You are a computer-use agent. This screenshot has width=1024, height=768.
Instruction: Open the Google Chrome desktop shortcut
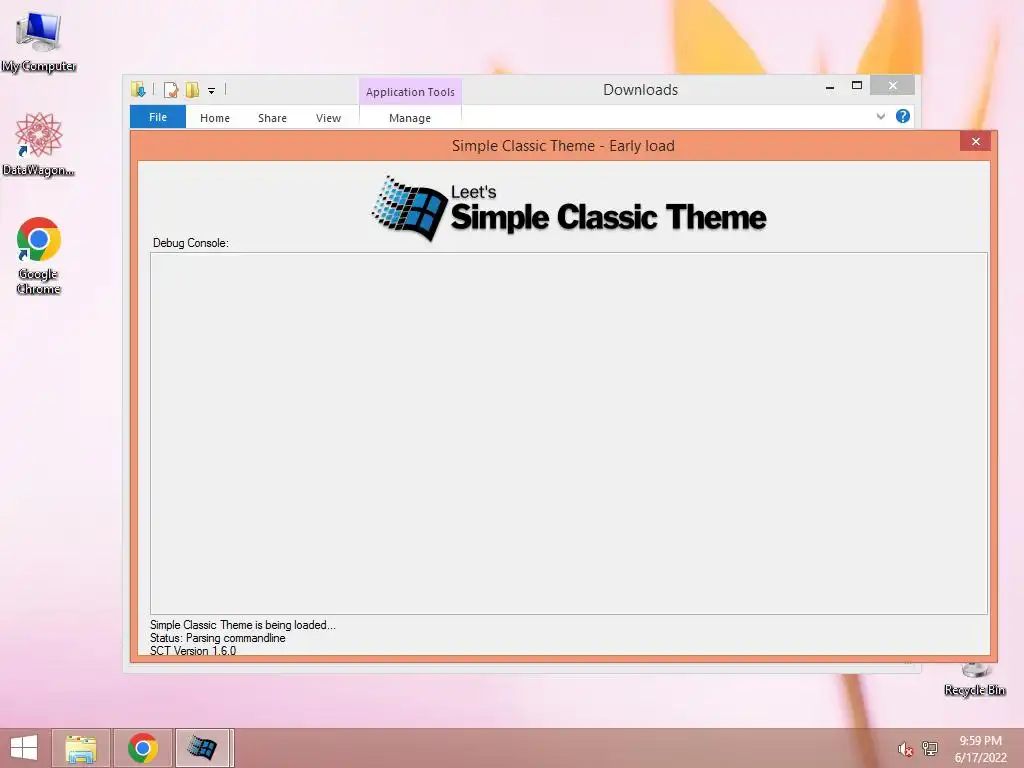tap(39, 255)
